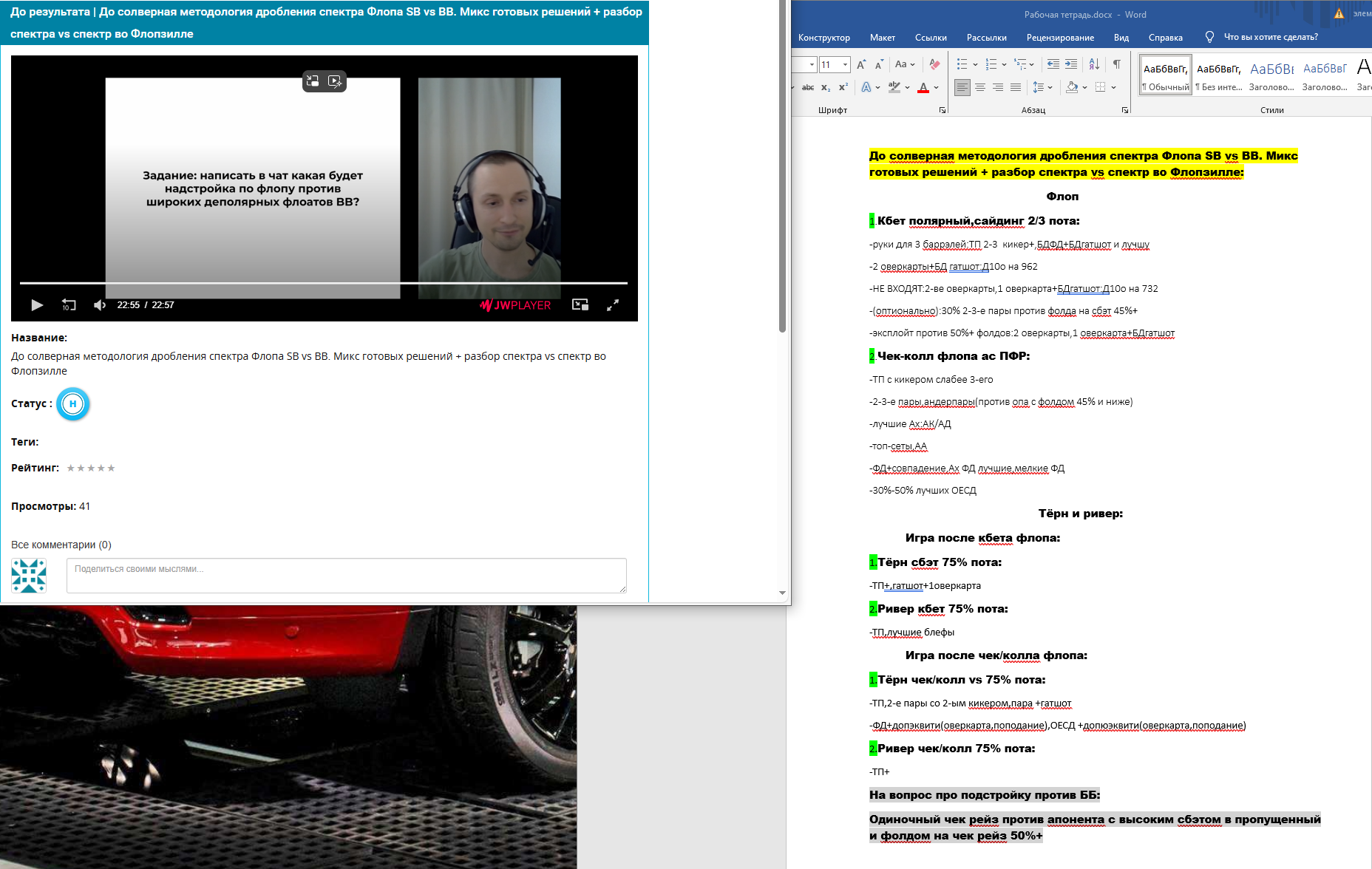Click the browser page vertical scrollbar
Screen dimensions: 1372x869
(782, 166)
